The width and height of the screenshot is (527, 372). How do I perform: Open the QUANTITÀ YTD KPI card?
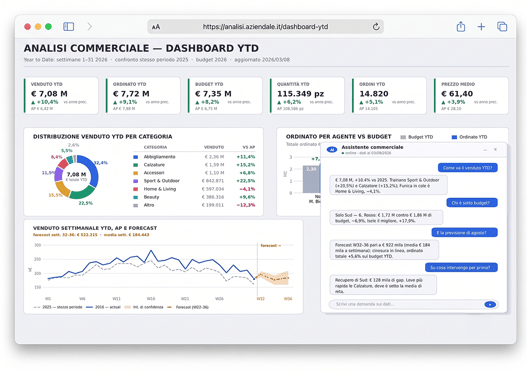click(307, 96)
